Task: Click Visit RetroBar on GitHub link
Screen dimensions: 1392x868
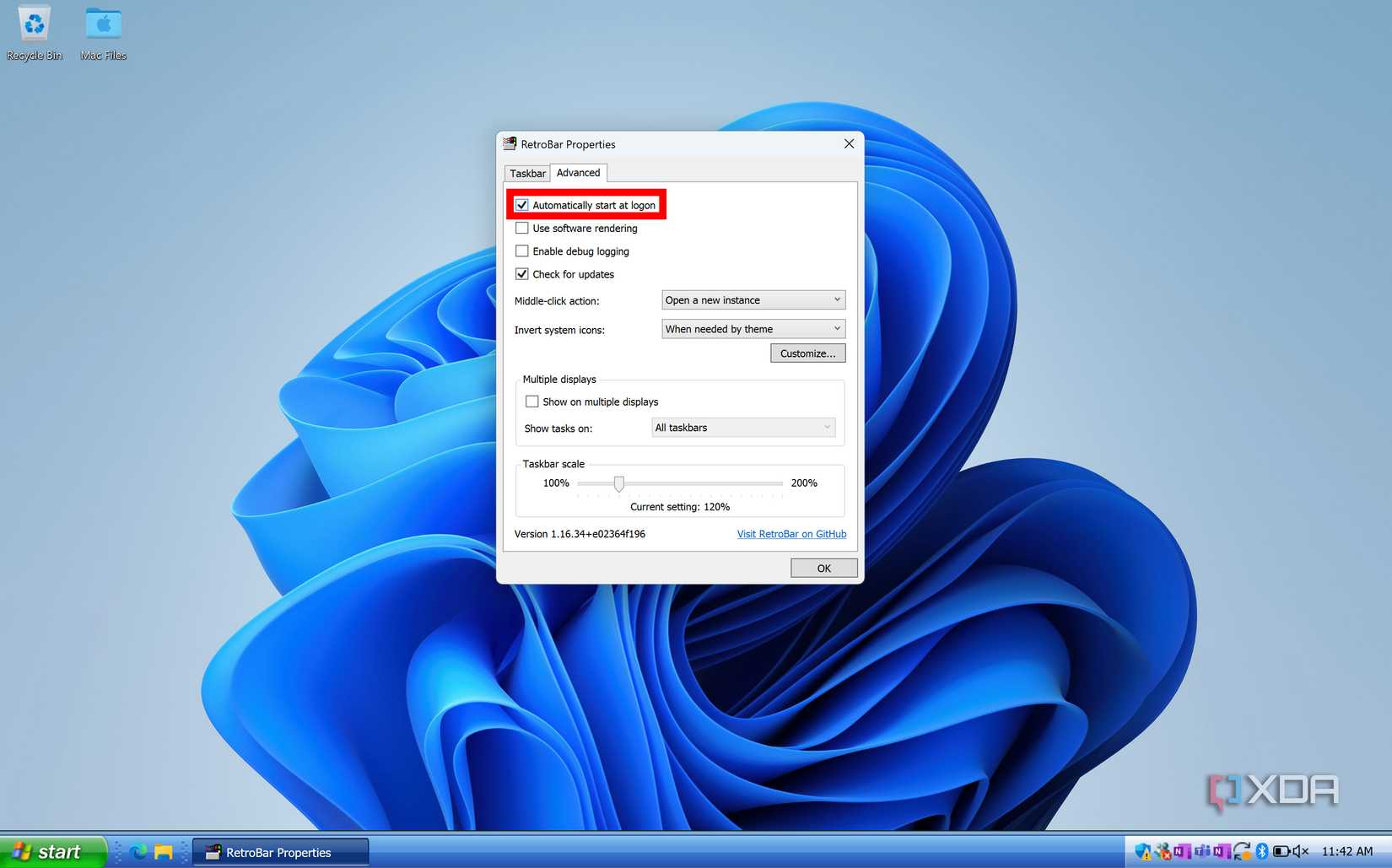Action: point(790,533)
